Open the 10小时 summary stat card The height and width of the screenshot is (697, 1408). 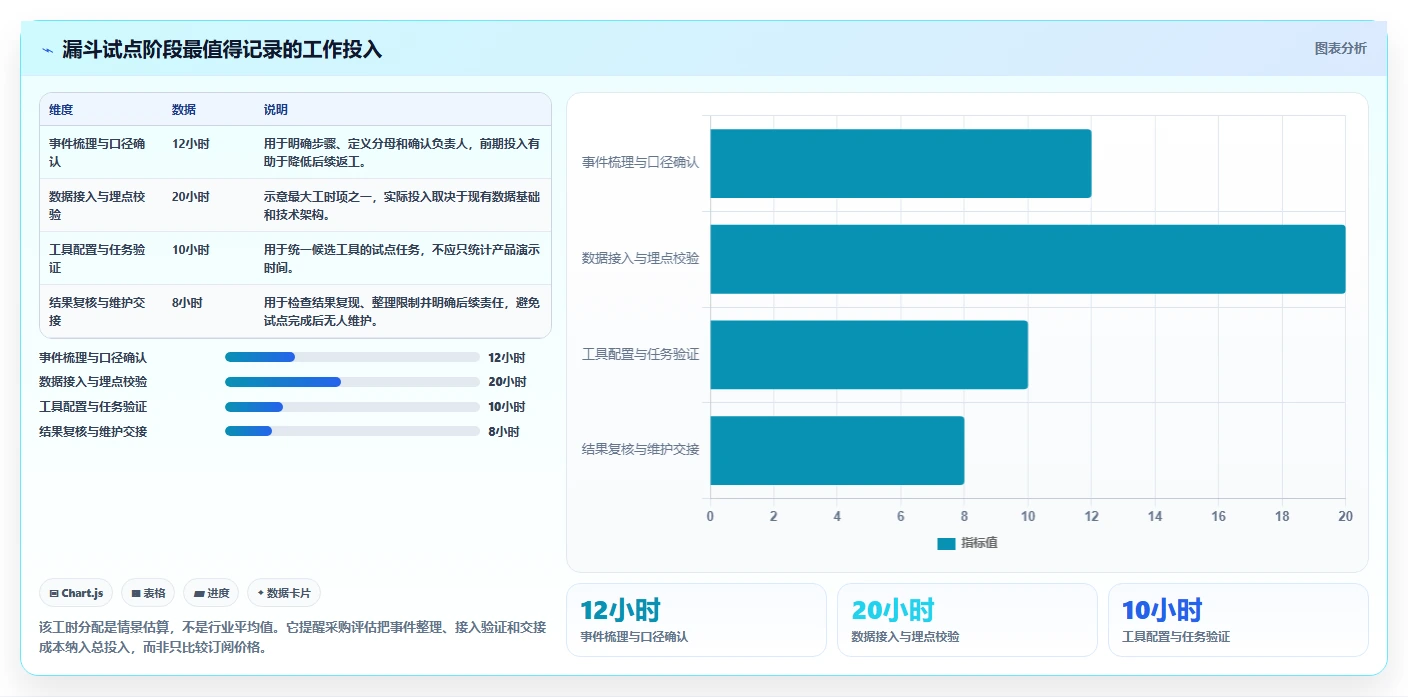coord(1238,620)
